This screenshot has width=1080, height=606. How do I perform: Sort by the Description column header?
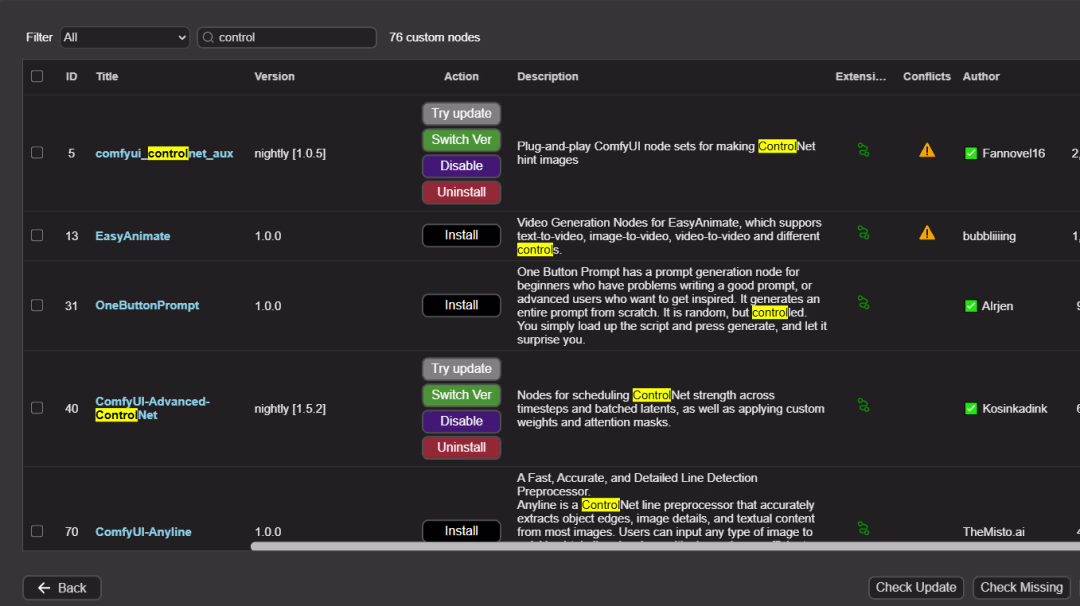tap(548, 76)
